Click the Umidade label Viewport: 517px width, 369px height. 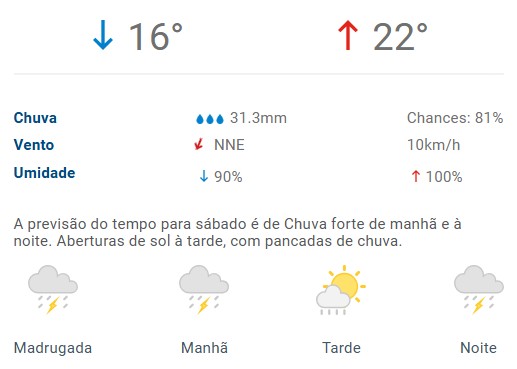(44, 173)
